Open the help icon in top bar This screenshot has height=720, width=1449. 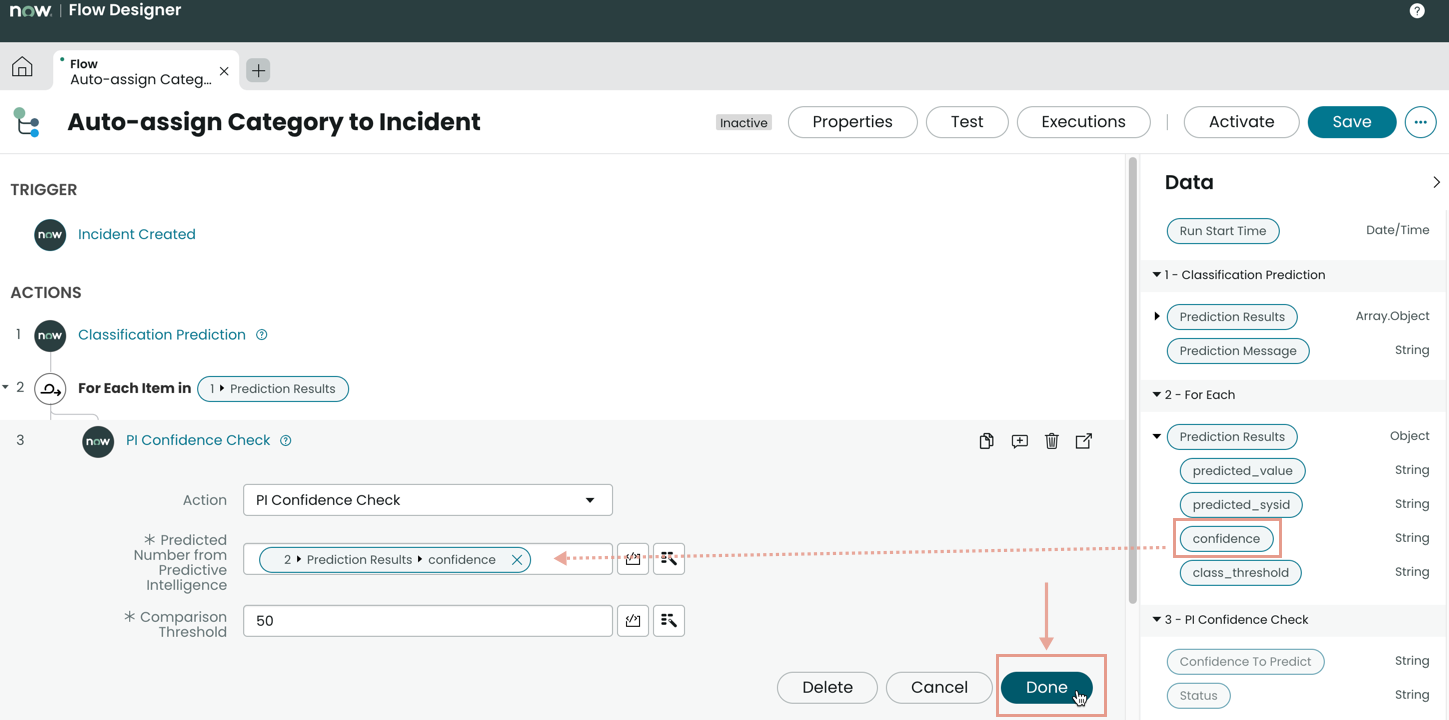[1417, 11]
